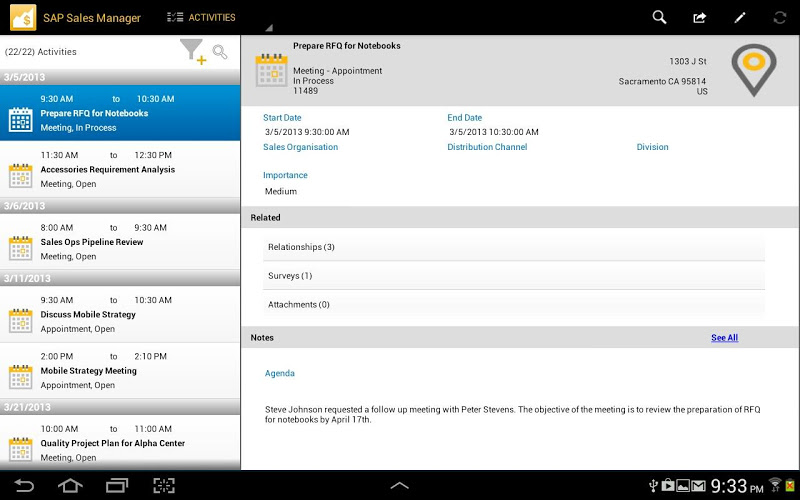
Task: Click the USB status icon
Action: [653, 486]
